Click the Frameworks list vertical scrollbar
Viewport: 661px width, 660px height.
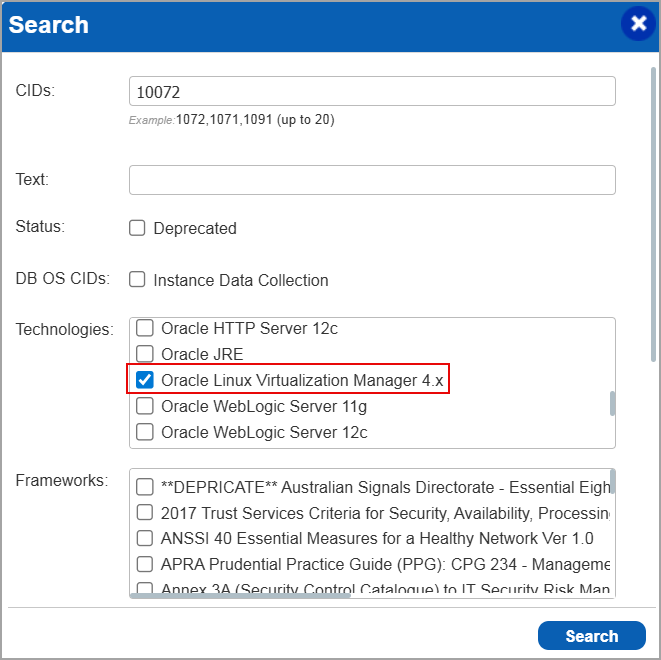(x=612, y=482)
